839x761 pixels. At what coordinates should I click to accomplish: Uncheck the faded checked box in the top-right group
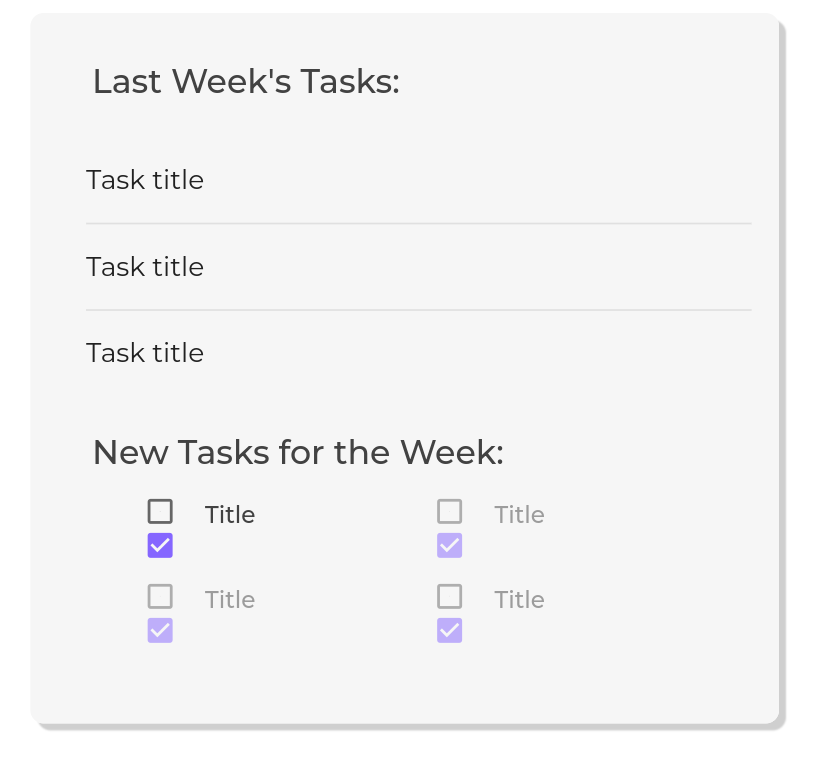450,546
